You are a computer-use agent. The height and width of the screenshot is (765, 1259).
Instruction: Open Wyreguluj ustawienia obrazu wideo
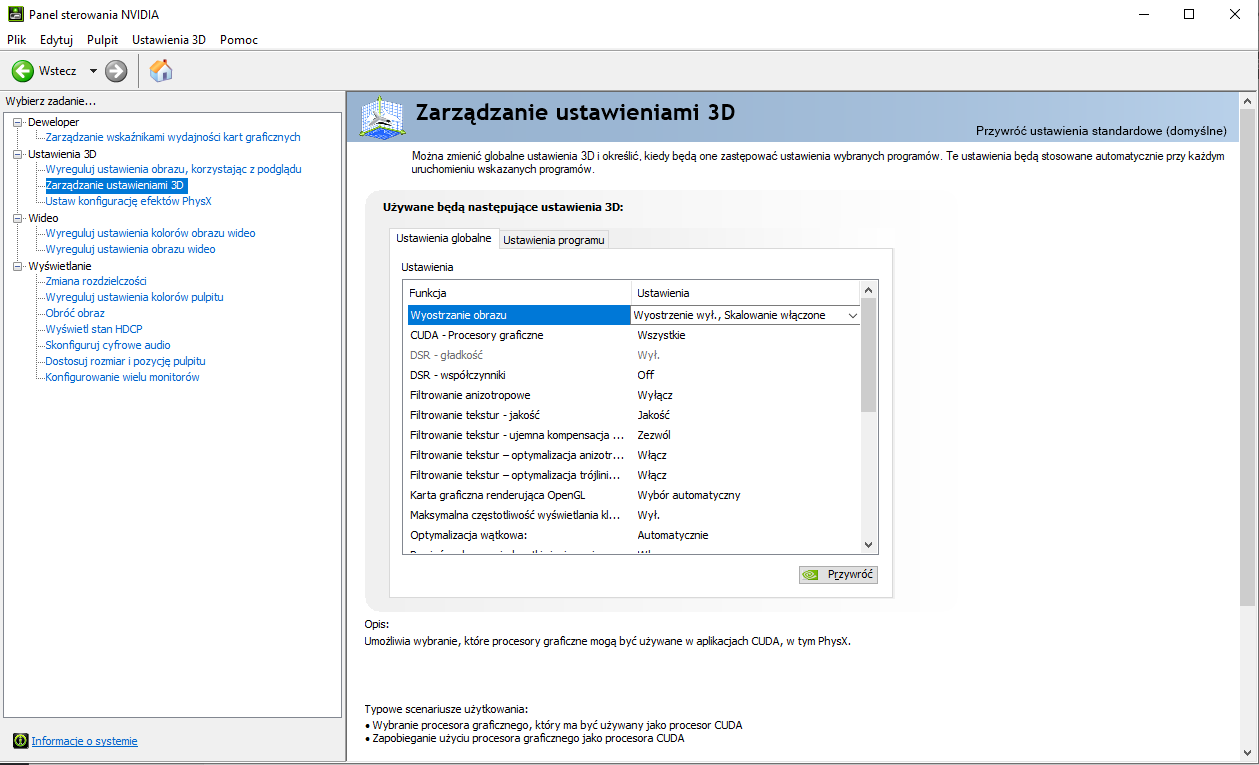130,249
